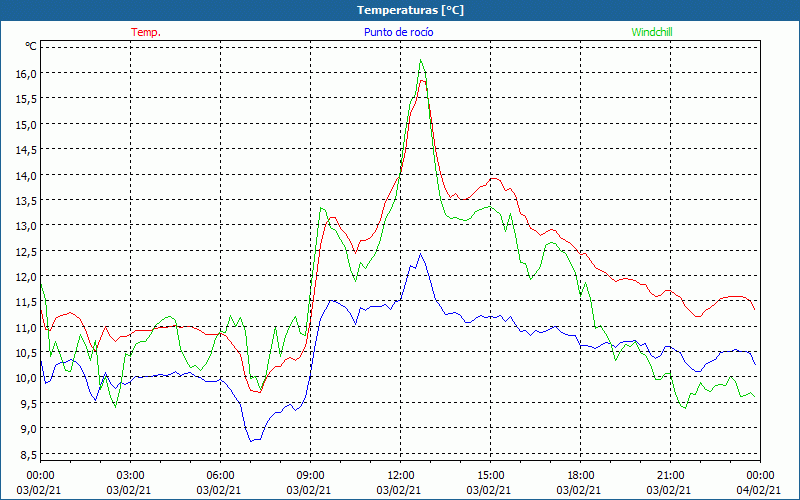Click the 10,5 y-axis value
The width and height of the screenshot is (800, 500).
[x=26, y=353]
